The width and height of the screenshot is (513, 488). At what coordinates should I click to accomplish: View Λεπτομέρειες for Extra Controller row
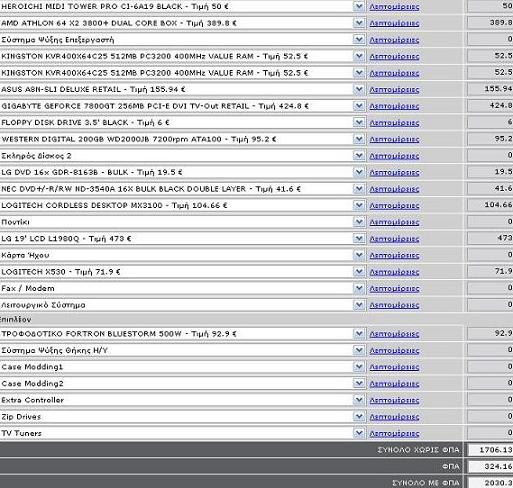click(x=394, y=400)
